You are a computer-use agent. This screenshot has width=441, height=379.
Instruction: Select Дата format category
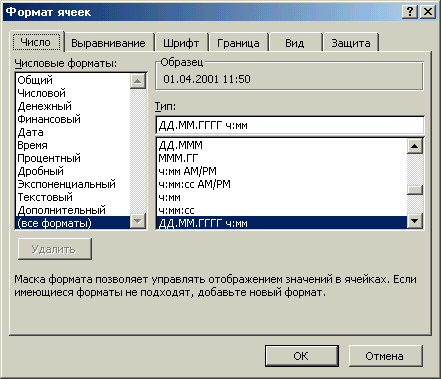pos(73,132)
